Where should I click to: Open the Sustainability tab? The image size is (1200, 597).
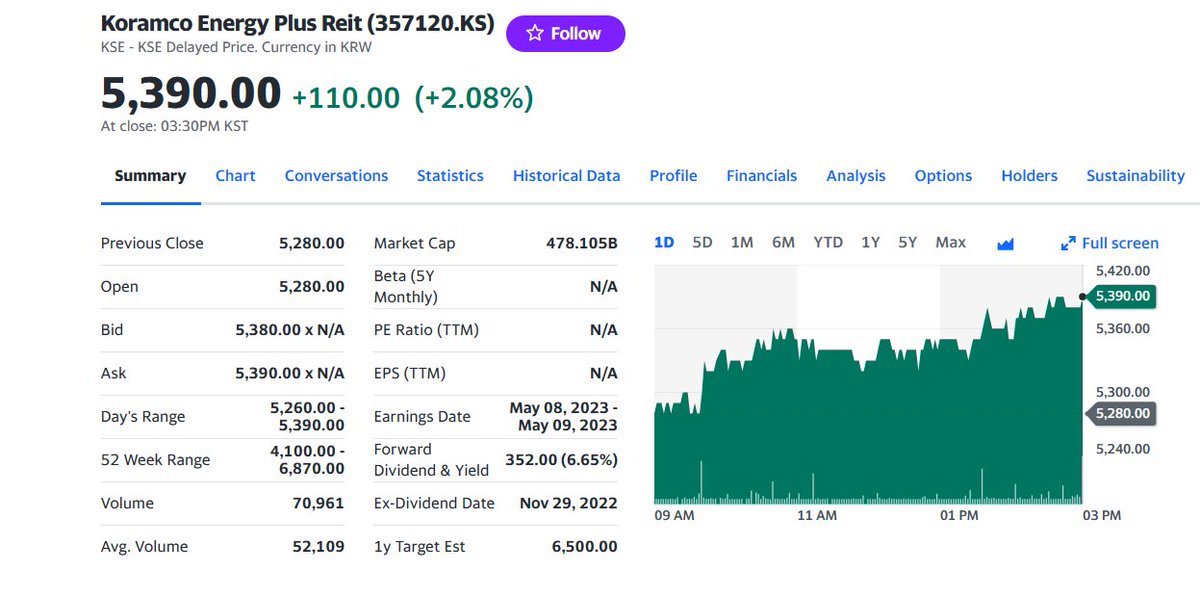click(x=1135, y=175)
